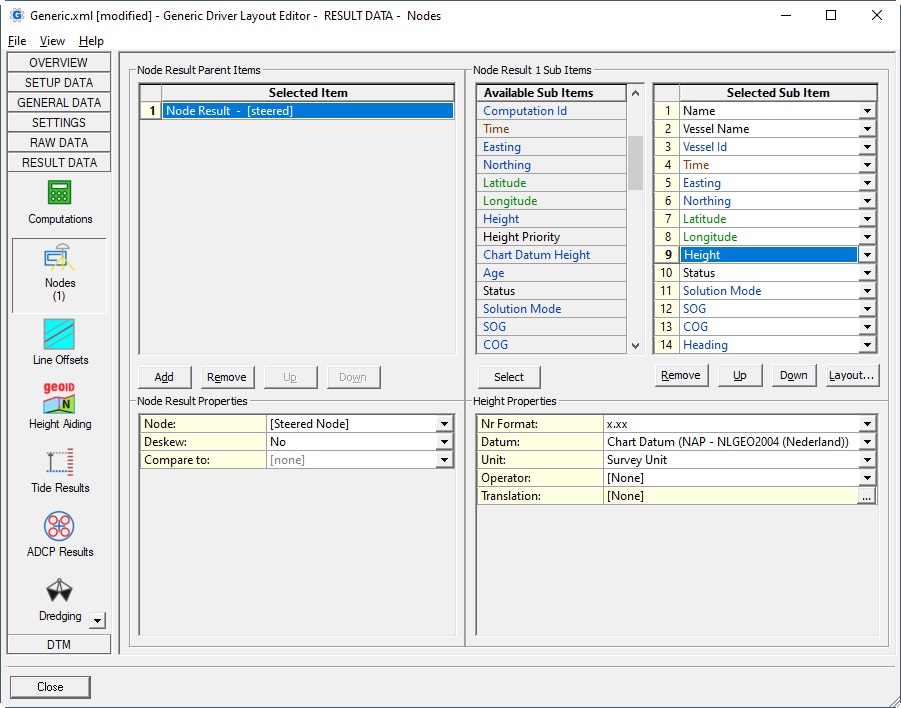Image resolution: width=901 pixels, height=708 pixels.
Task: Select Chart Datum Height in available items
Action: tap(536, 255)
